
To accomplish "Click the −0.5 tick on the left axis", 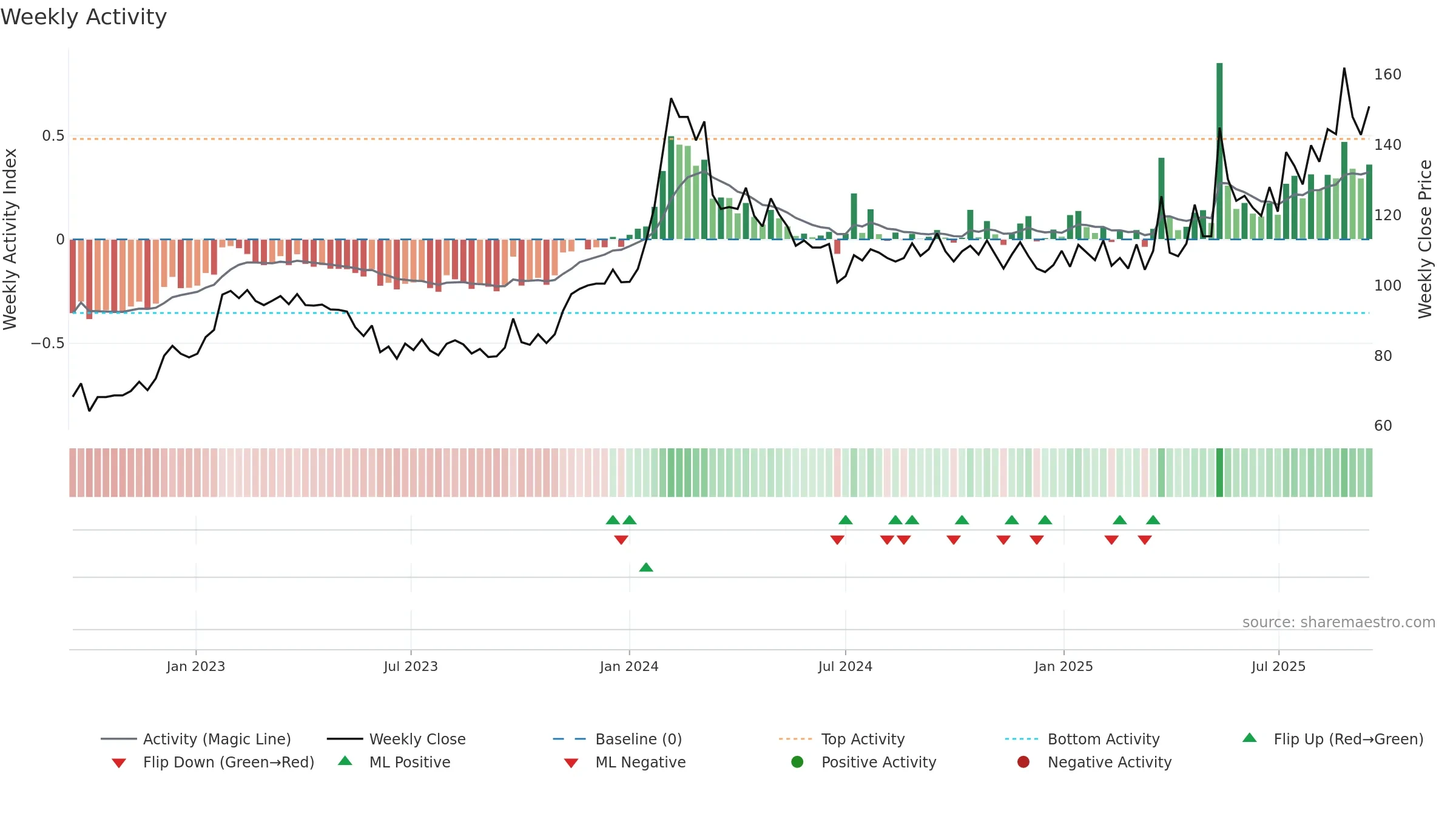I will pyautogui.click(x=48, y=343).
